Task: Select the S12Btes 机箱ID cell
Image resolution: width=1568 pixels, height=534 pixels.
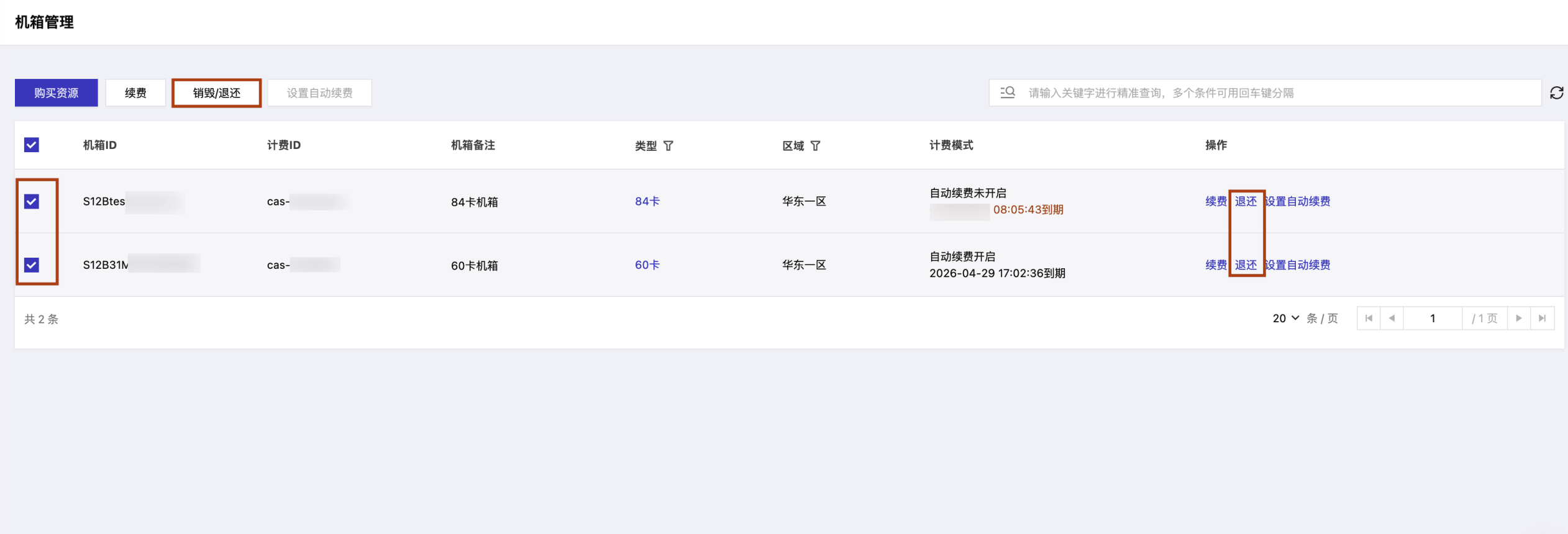Action: point(133,201)
